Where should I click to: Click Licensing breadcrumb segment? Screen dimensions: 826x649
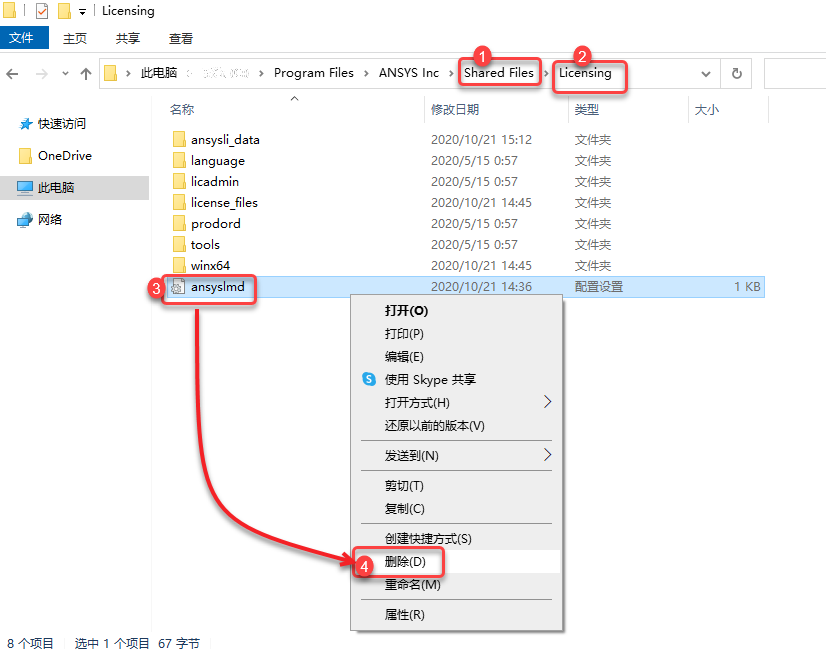coord(585,73)
